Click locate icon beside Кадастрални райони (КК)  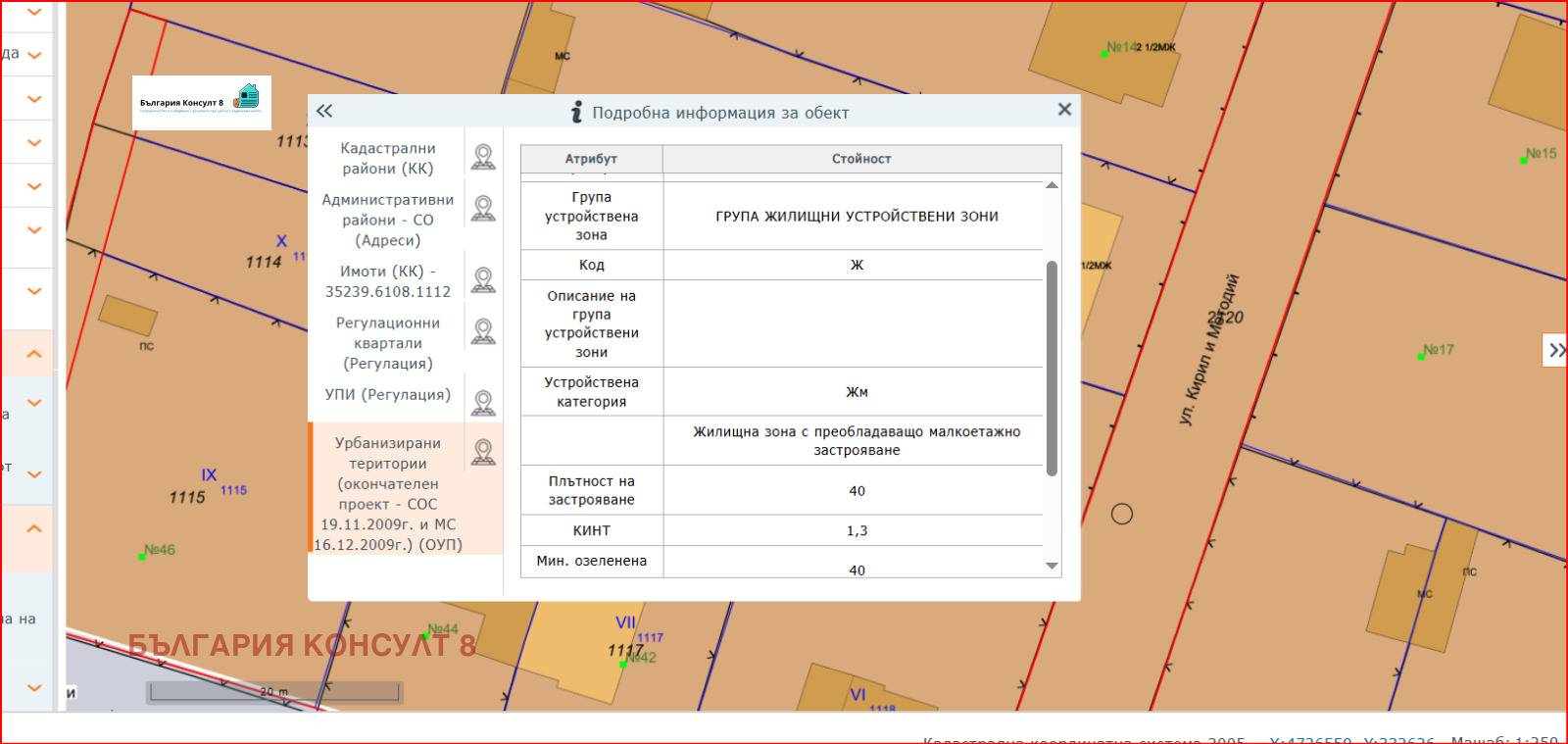pyautogui.click(x=483, y=157)
